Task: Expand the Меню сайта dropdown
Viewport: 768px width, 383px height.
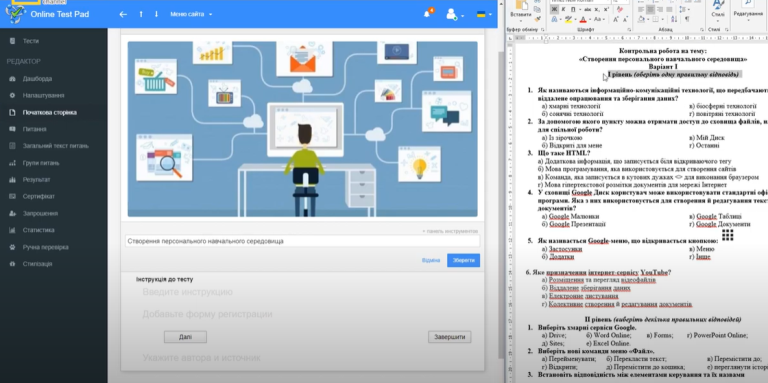Action: point(191,14)
